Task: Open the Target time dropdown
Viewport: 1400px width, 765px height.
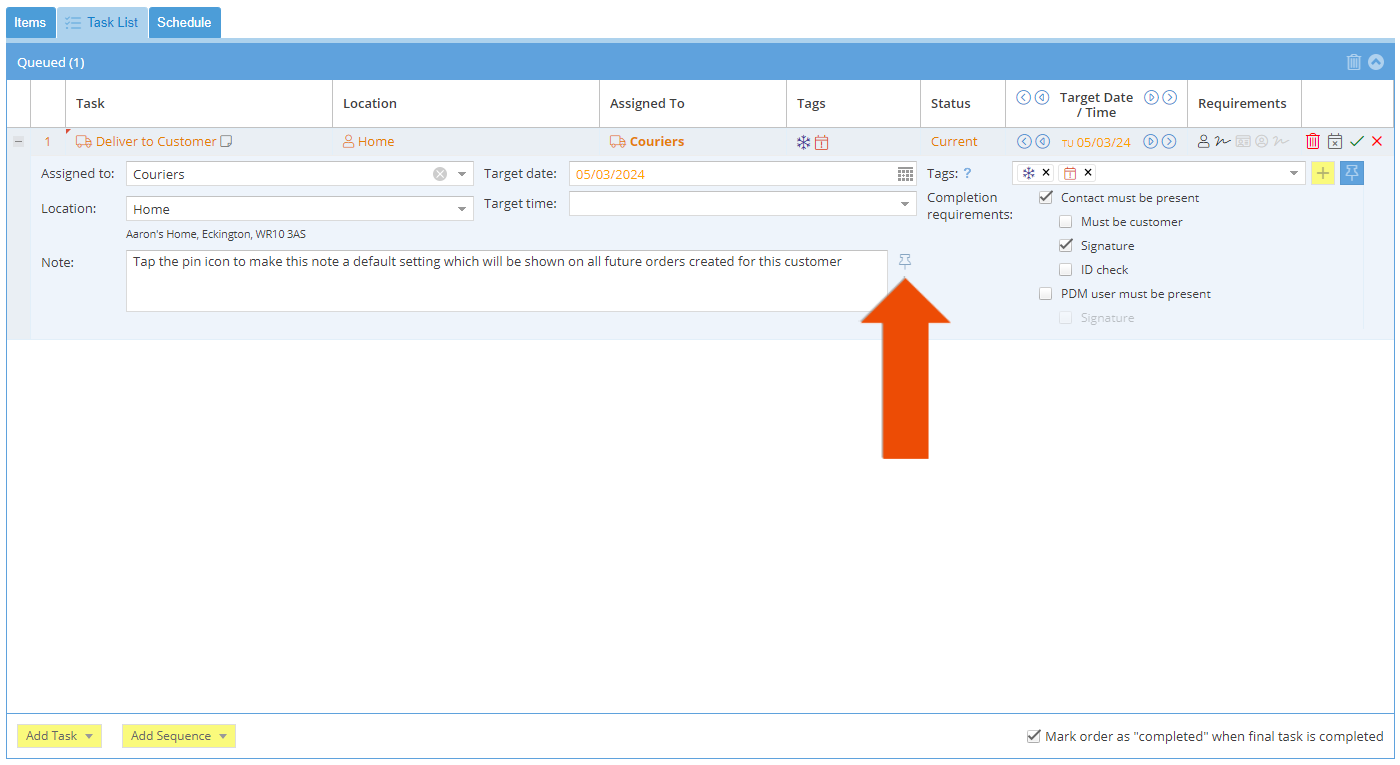Action: pos(905,204)
